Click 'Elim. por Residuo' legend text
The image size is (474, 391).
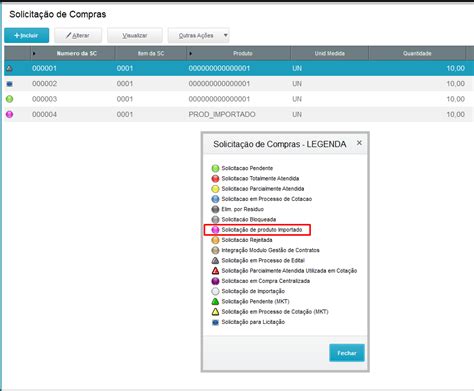click(243, 209)
